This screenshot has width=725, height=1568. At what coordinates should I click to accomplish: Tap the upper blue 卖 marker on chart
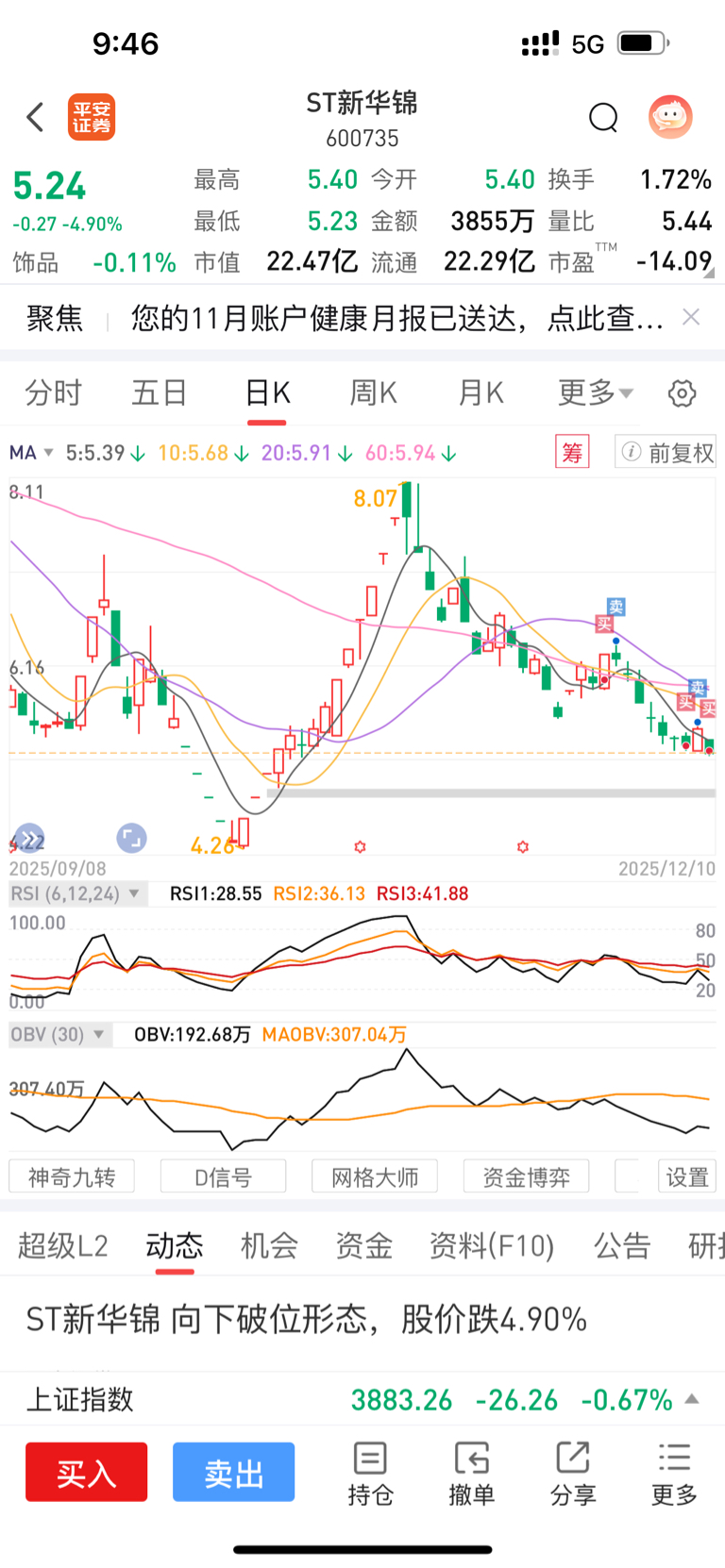[x=616, y=607]
